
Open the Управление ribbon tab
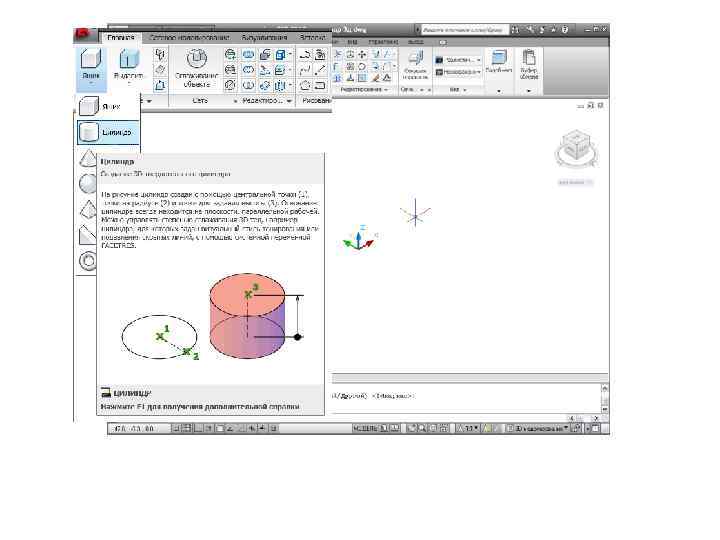click(x=383, y=42)
